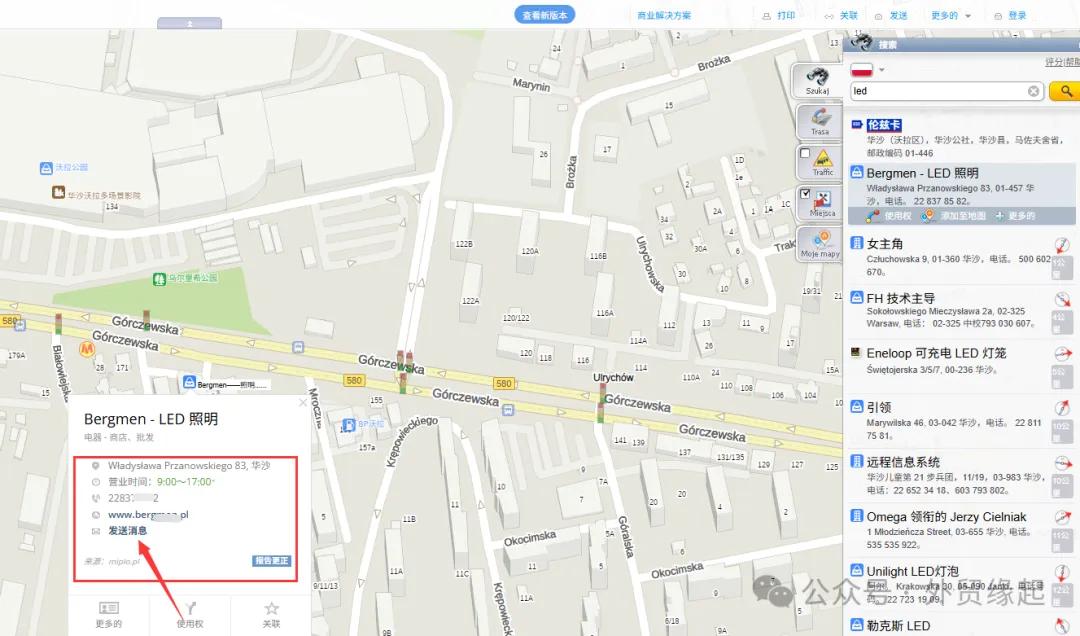Image resolution: width=1080 pixels, height=636 pixels.
Task: Click the 更多的 details card icon
Action: point(109,608)
